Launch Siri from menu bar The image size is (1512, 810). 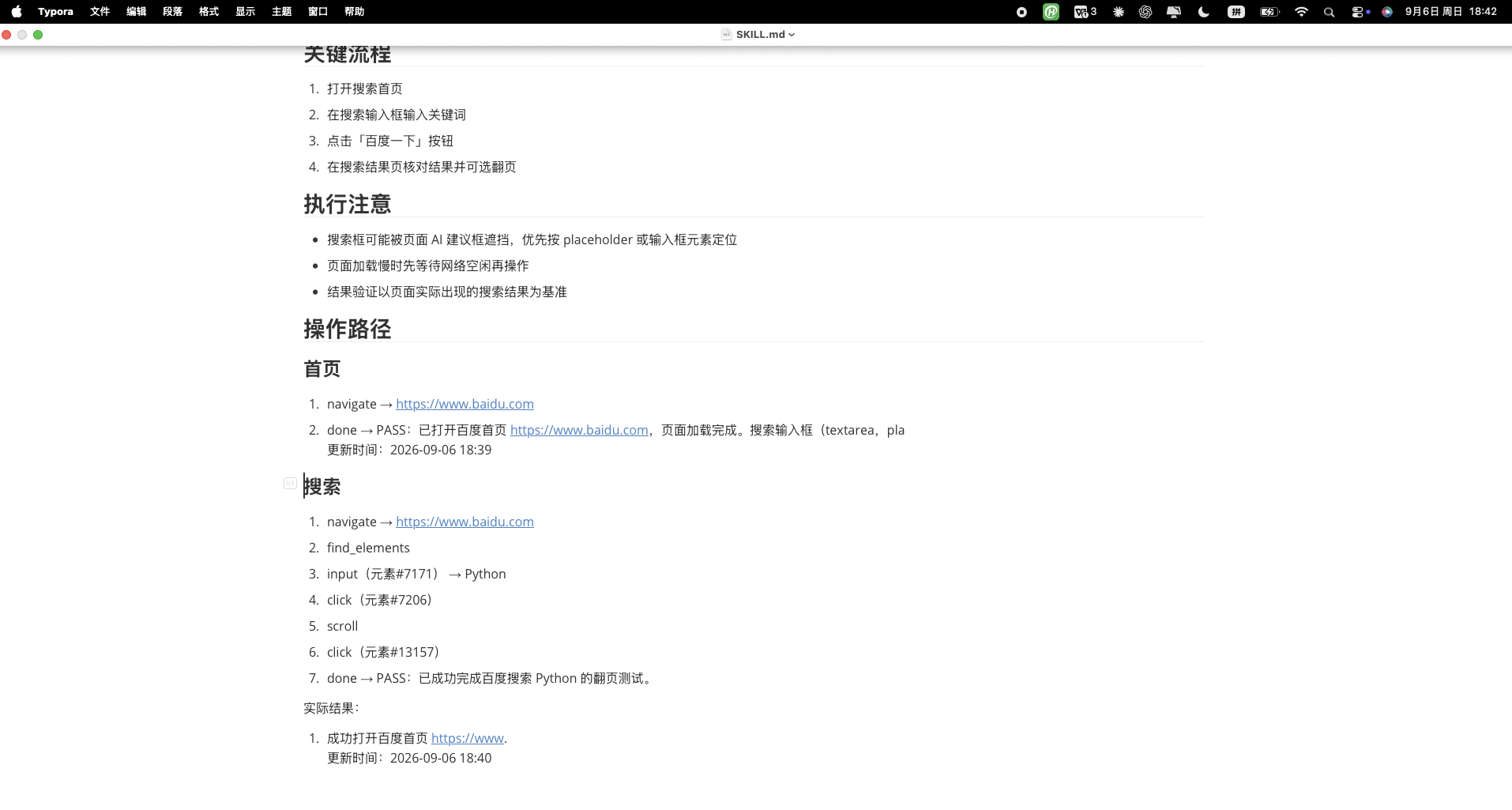point(1387,12)
